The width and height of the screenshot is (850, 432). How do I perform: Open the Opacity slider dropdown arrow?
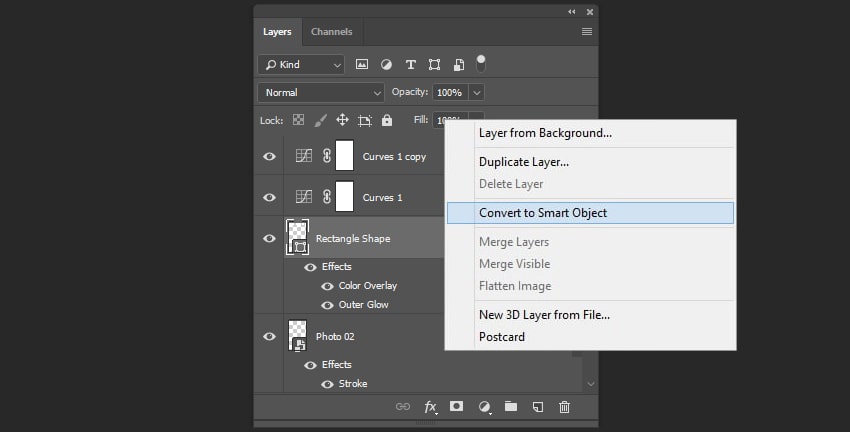[x=476, y=93]
